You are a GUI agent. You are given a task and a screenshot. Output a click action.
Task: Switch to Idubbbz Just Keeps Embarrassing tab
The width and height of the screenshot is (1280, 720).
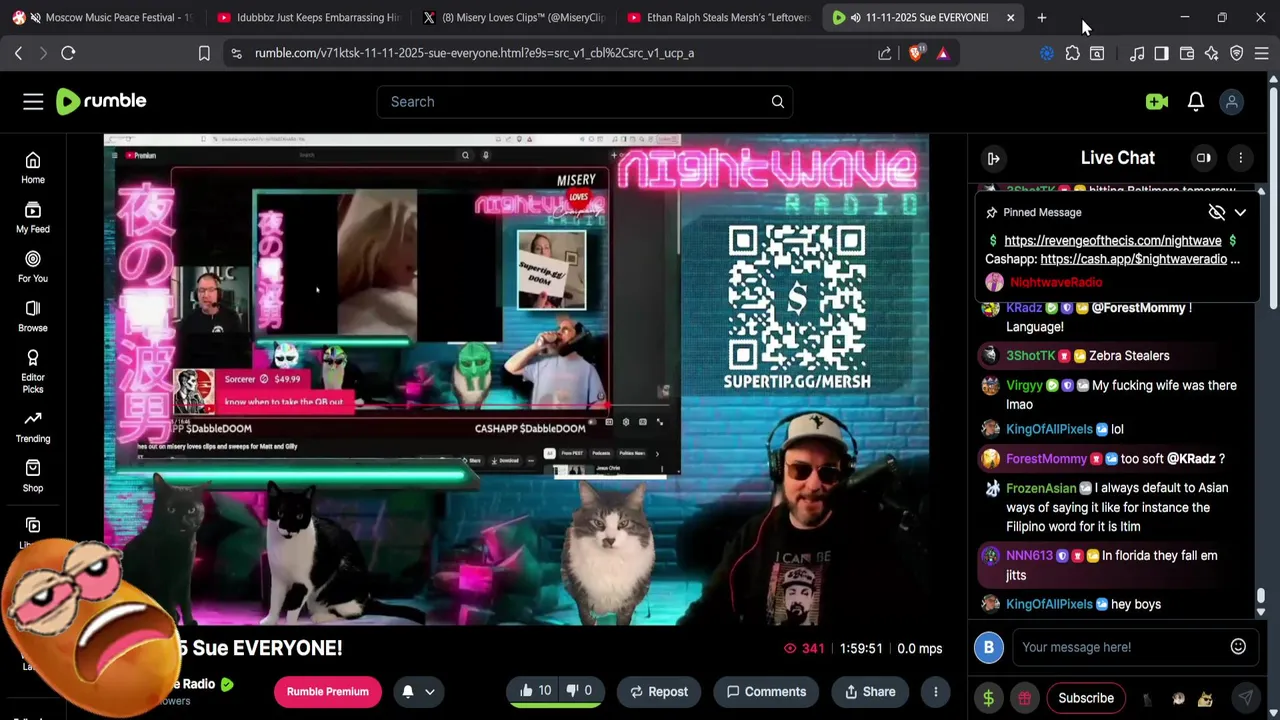tap(308, 17)
